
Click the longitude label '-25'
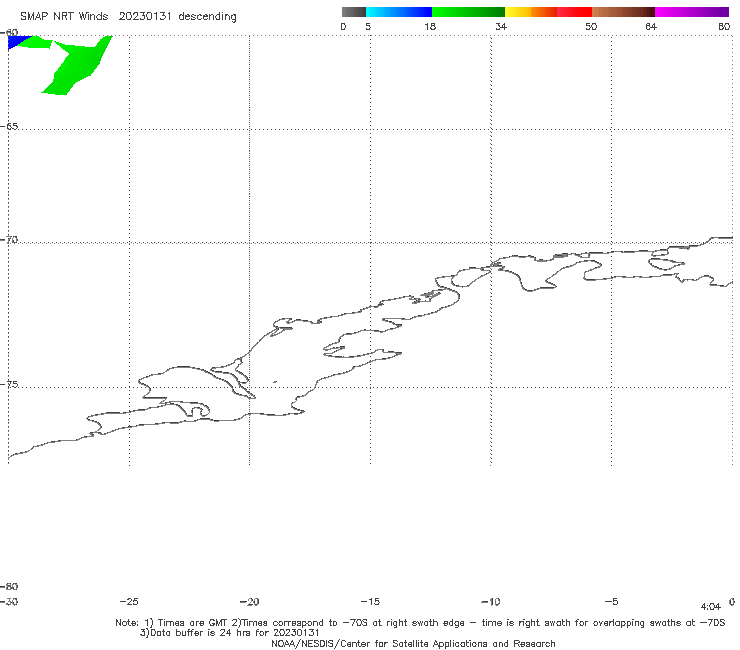tap(129, 602)
